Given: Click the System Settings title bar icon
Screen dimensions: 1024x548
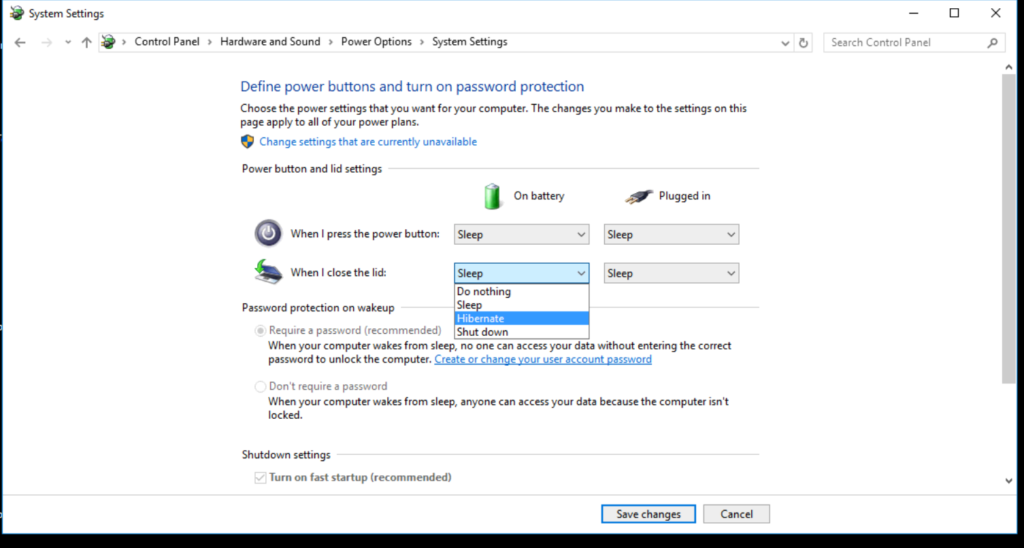Looking at the screenshot, I should 16,13.
